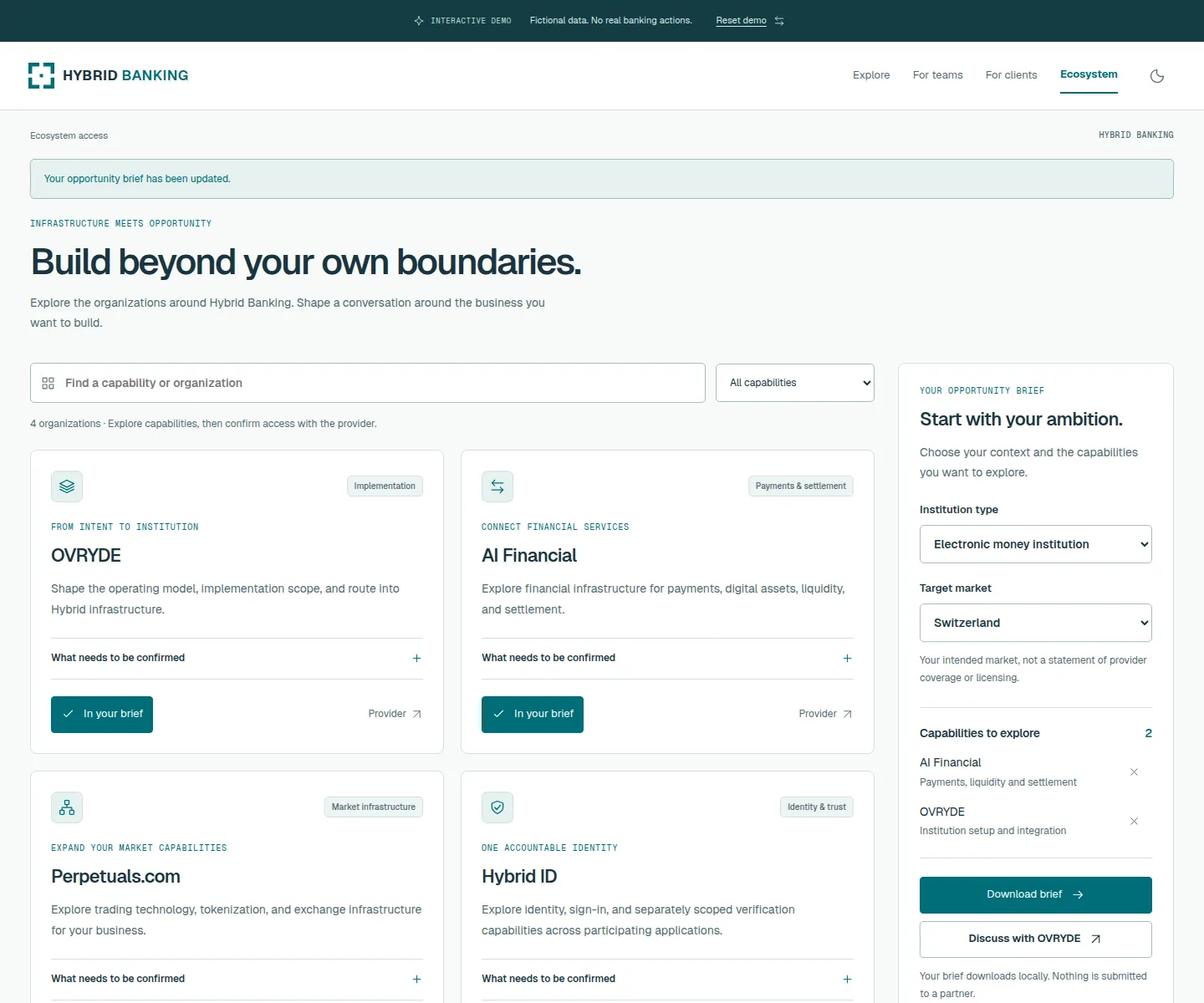Click the sparkle icon beside Interactive Demo

(x=419, y=21)
